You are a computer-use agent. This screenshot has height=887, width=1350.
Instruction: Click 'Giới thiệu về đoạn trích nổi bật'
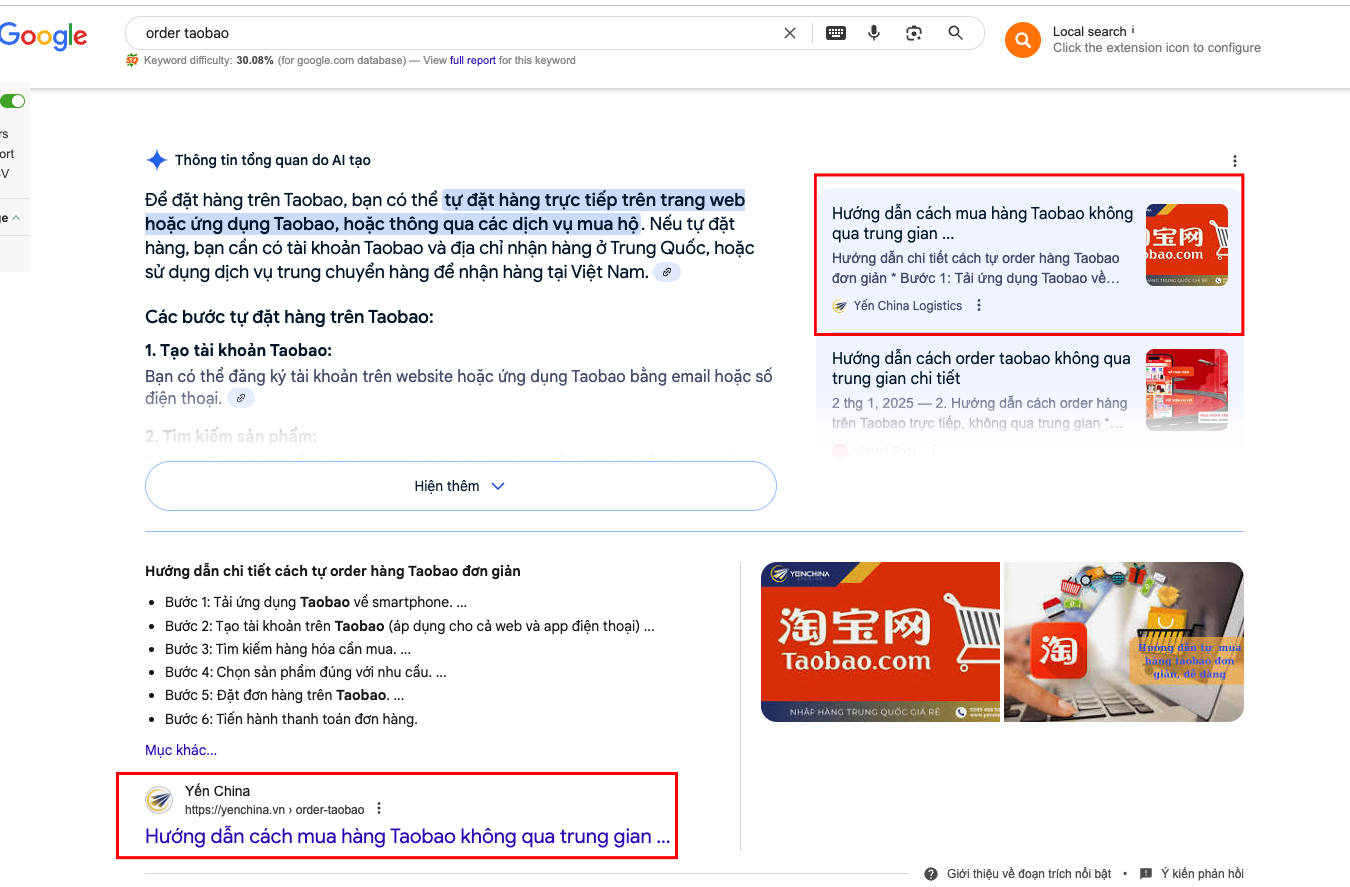click(x=1029, y=874)
